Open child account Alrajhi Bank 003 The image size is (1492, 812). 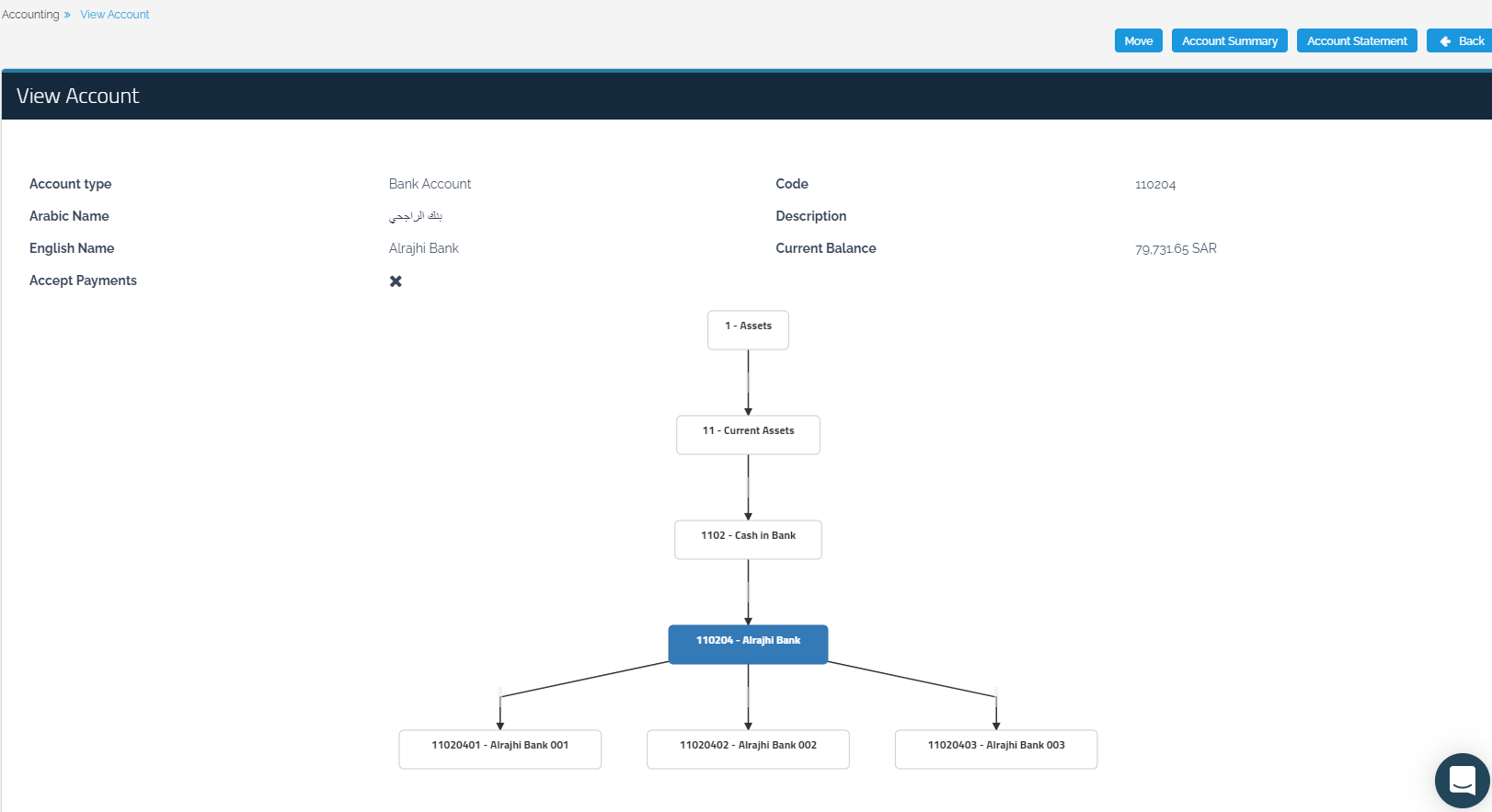coord(995,749)
